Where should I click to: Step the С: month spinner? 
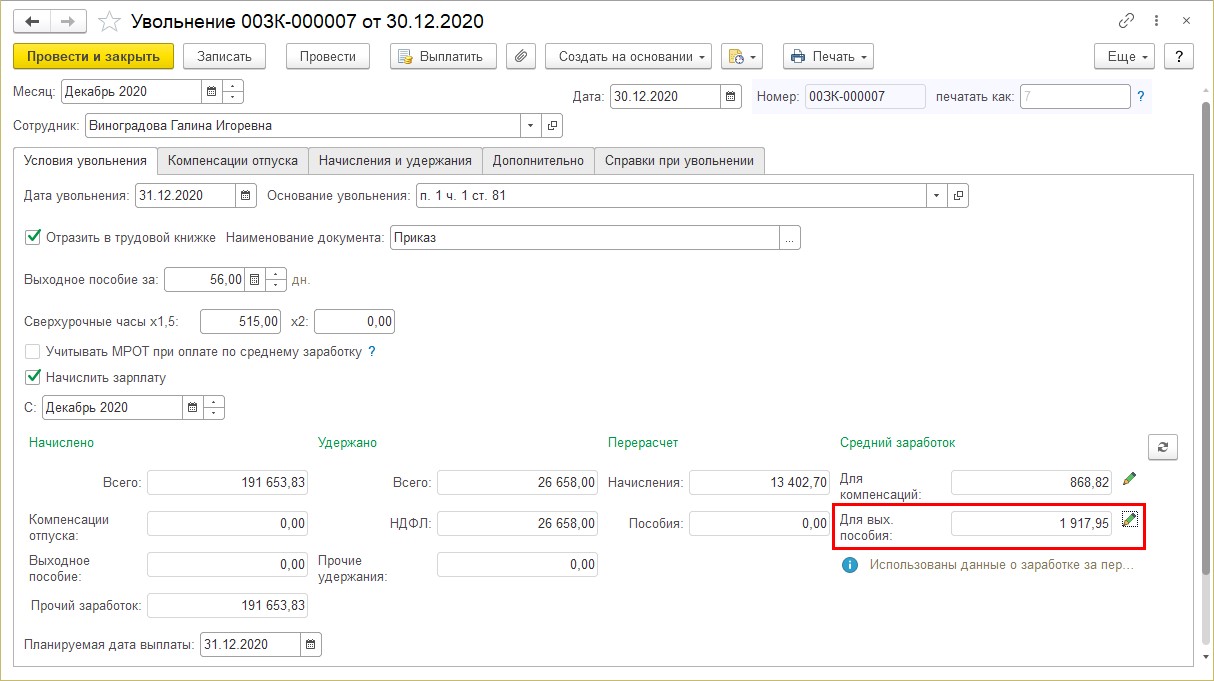(214, 408)
